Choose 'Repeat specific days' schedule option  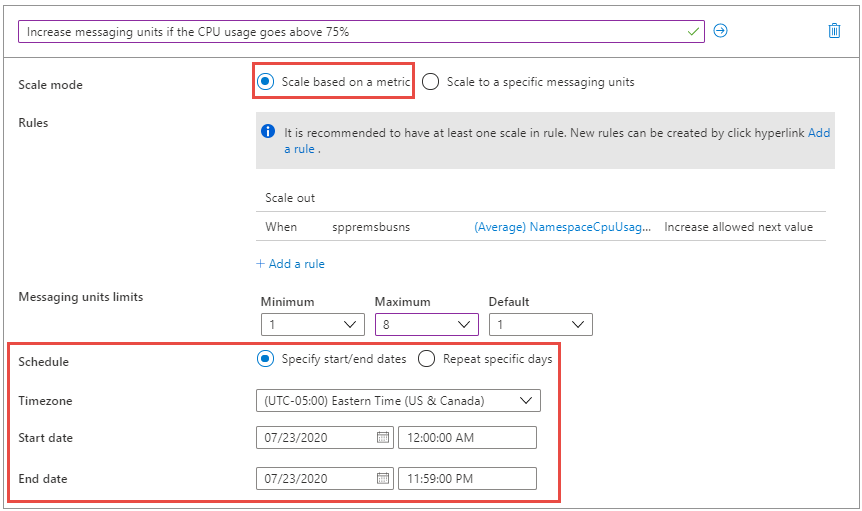click(x=426, y=358)
